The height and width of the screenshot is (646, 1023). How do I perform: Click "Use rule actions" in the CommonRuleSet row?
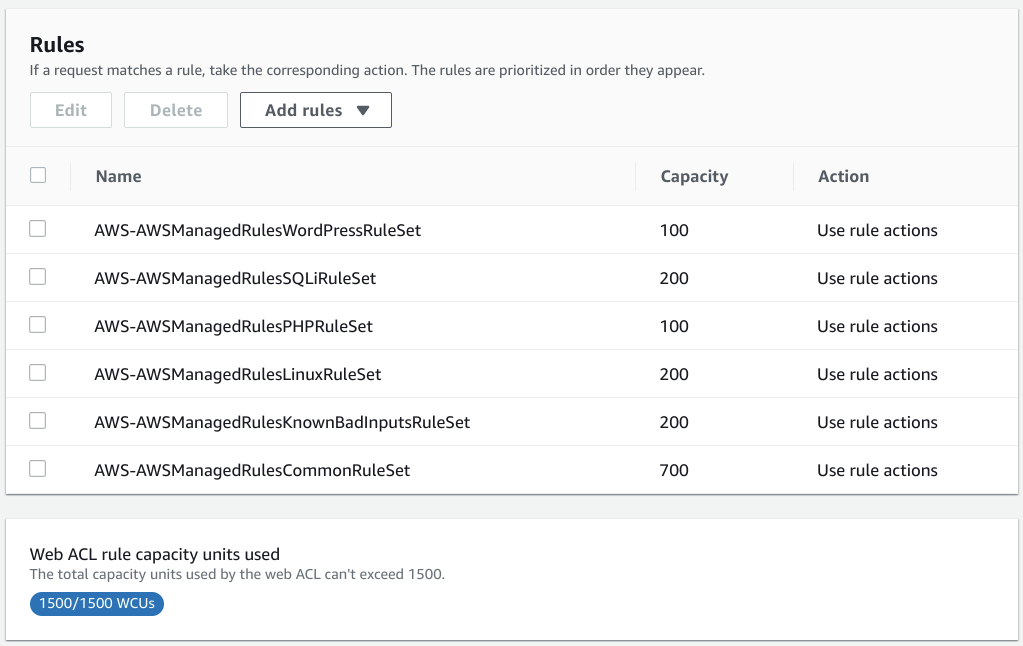(x=877, y=470)
